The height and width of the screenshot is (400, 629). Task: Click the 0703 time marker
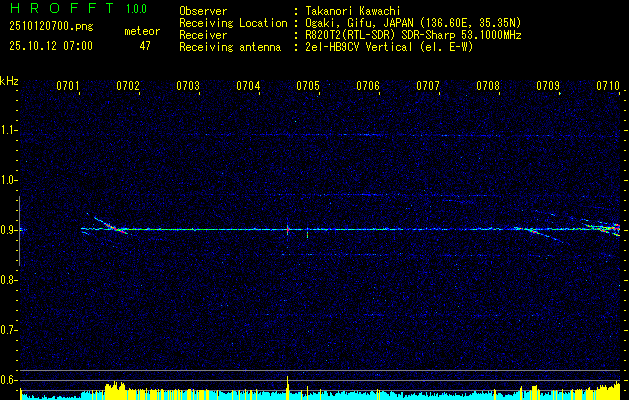coord(188,85)
